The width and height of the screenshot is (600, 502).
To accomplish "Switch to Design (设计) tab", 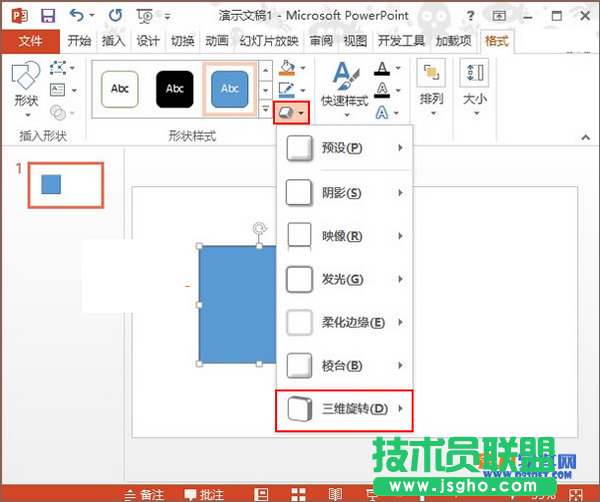I will 148,41.
